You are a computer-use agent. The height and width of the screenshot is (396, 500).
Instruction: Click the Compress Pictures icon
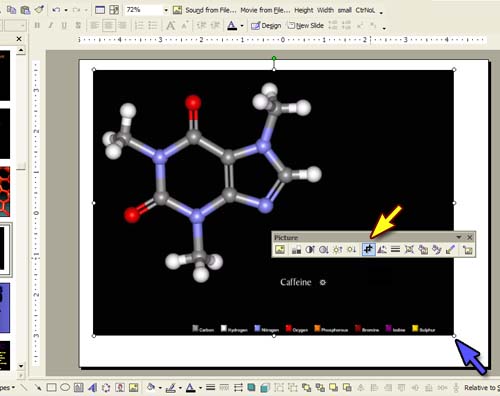(409, 249)
